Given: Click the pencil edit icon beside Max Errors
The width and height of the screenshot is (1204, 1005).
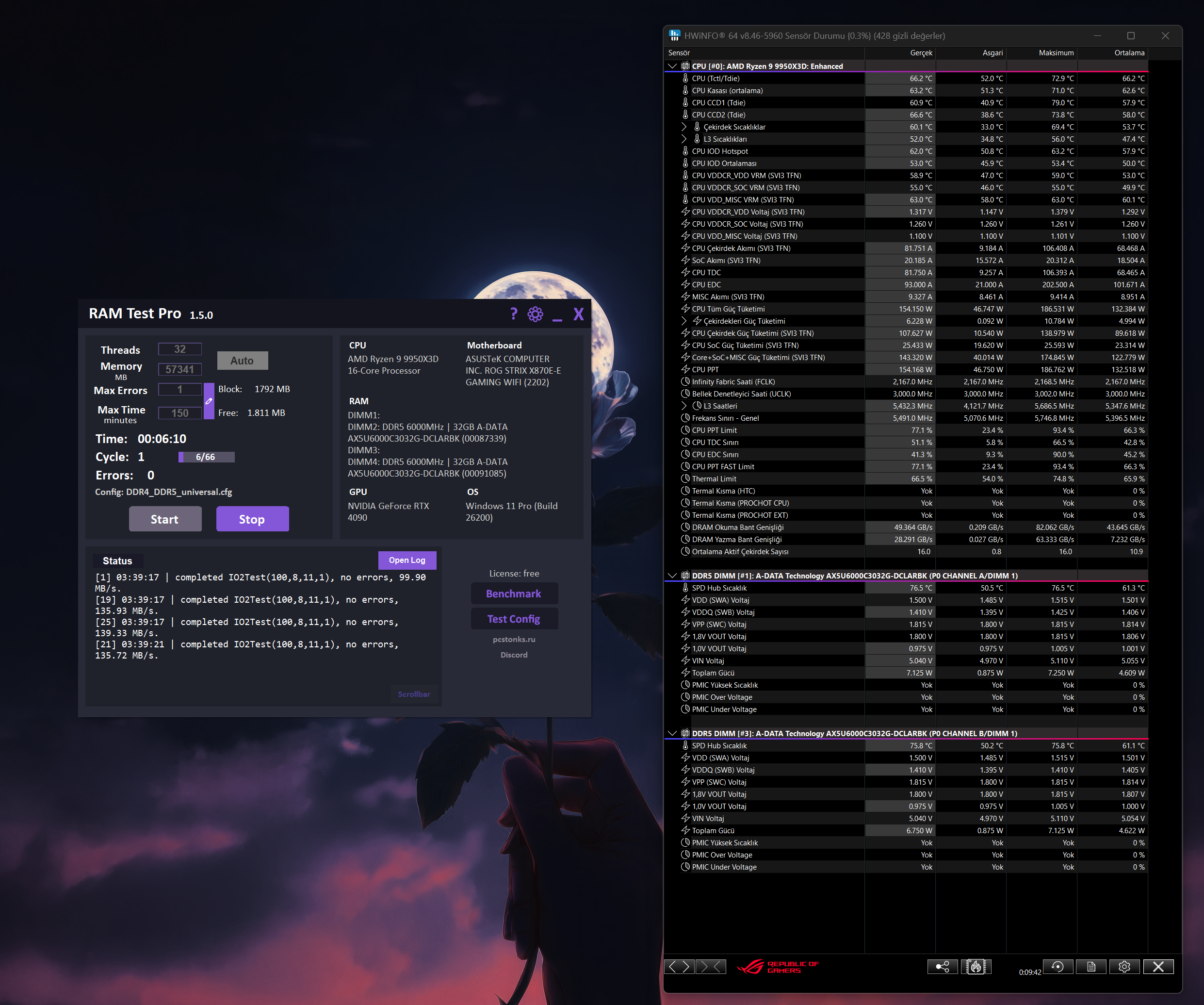Looking at the screenshot, I should 209,401.
